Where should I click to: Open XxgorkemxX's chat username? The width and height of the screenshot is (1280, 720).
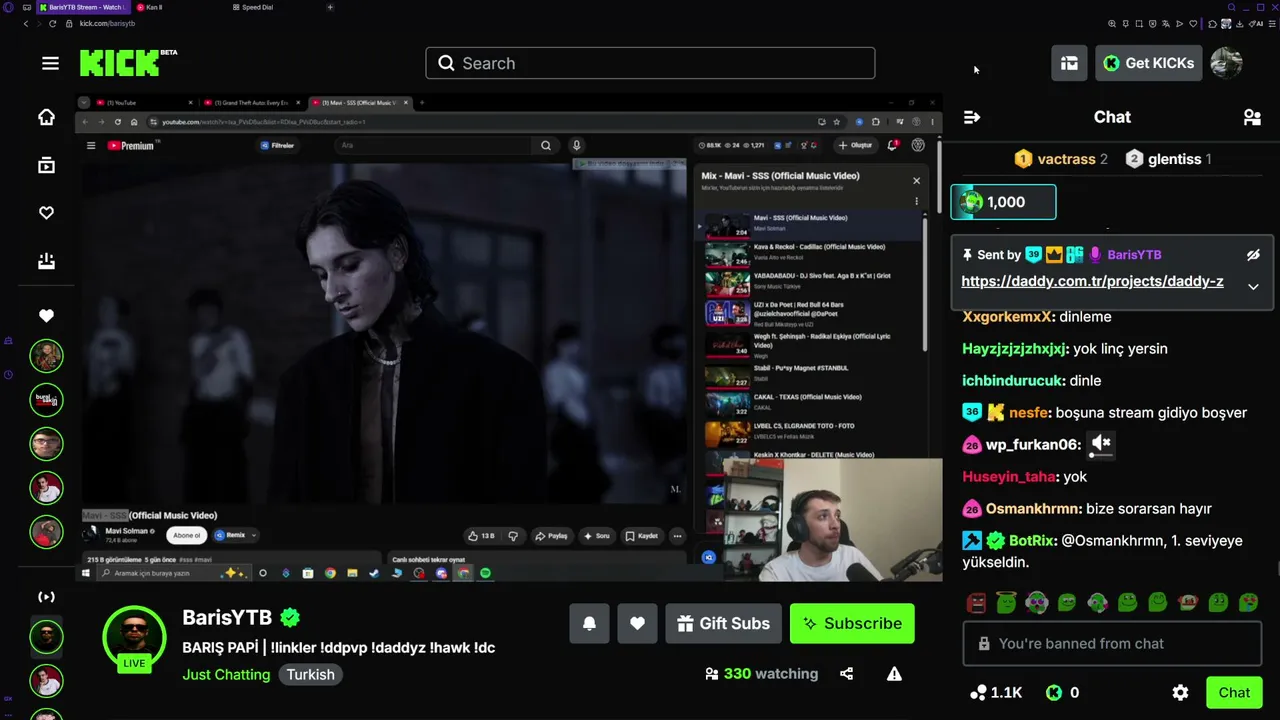(1007, 317)
